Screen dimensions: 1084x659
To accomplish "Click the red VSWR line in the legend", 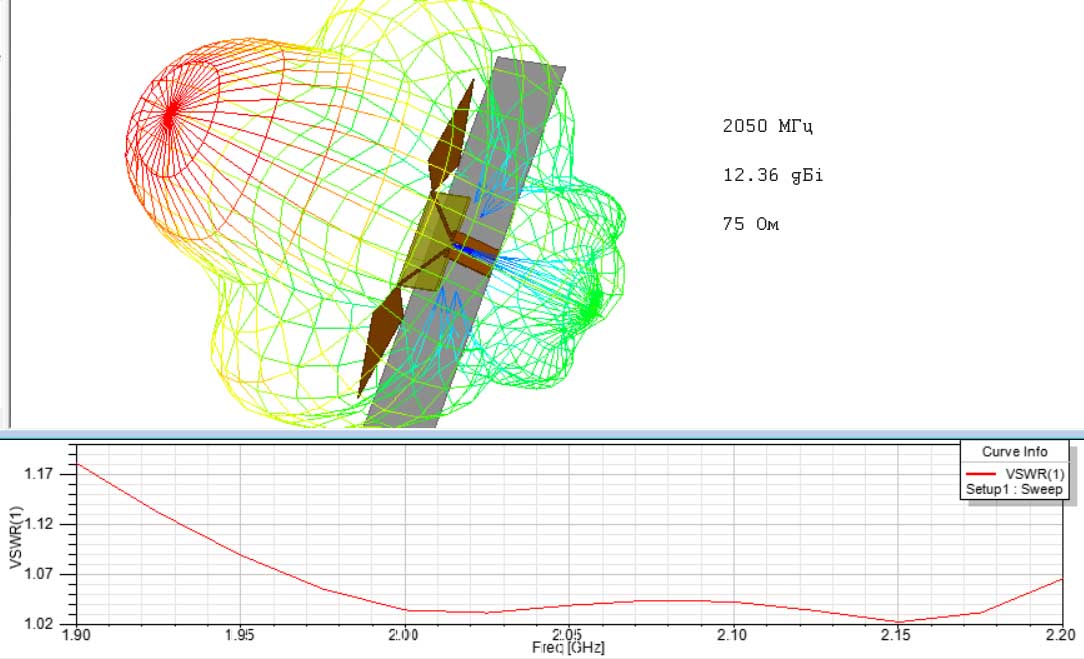I will click(980, 474).
